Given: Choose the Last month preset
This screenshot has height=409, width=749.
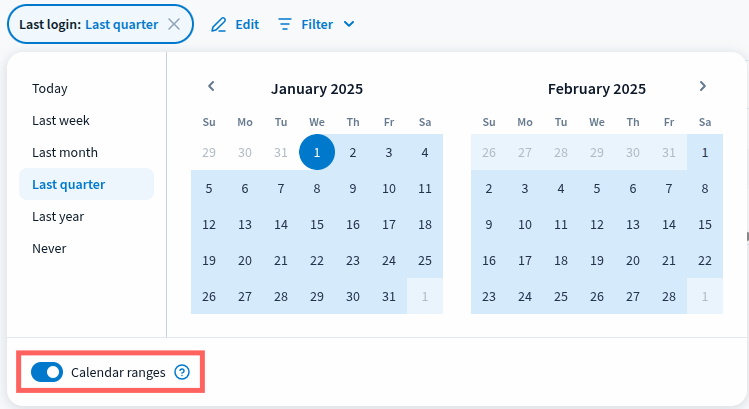Looking at the screenshot, I should click(65, 152).
